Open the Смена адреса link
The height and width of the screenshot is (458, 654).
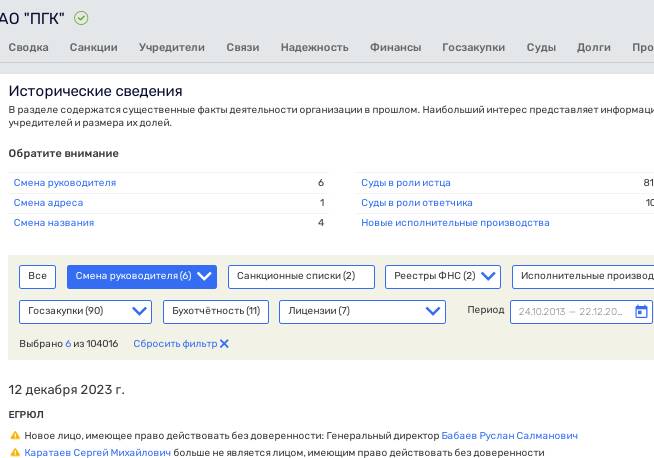click(48, 203)
